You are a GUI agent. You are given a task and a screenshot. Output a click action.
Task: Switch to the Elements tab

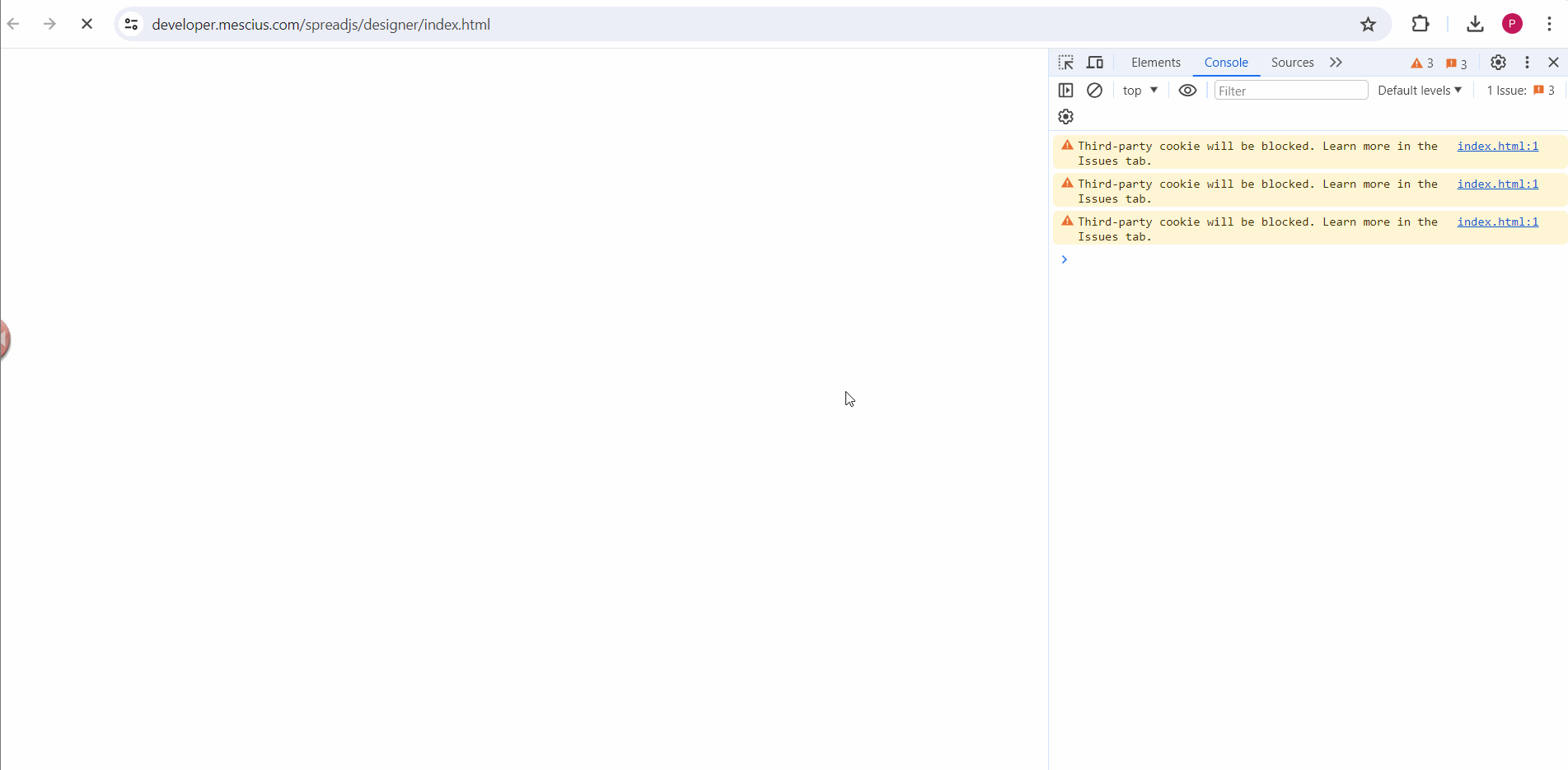coord(1155,63)
